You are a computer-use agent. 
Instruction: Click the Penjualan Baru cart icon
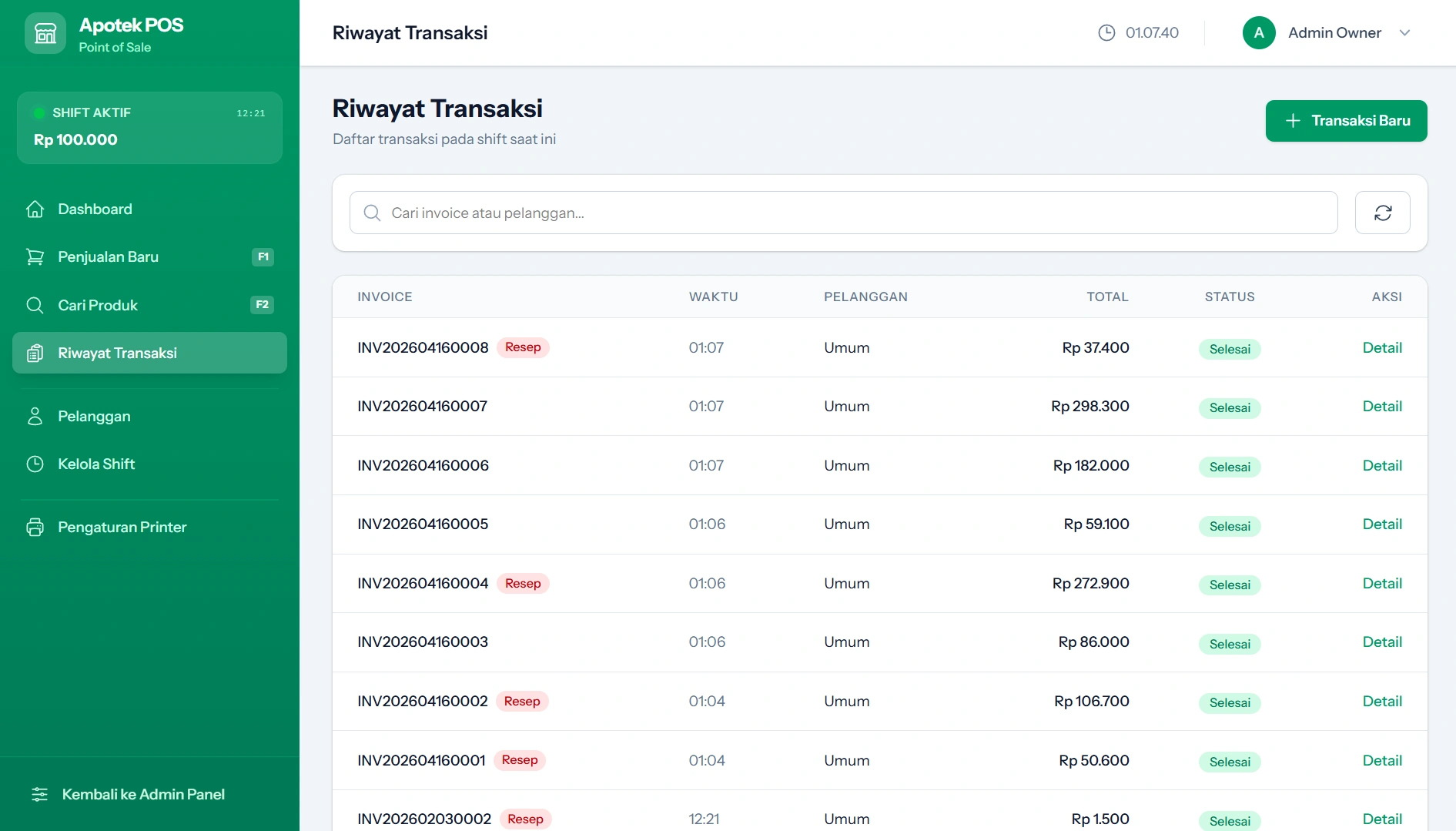click(35, 257)
